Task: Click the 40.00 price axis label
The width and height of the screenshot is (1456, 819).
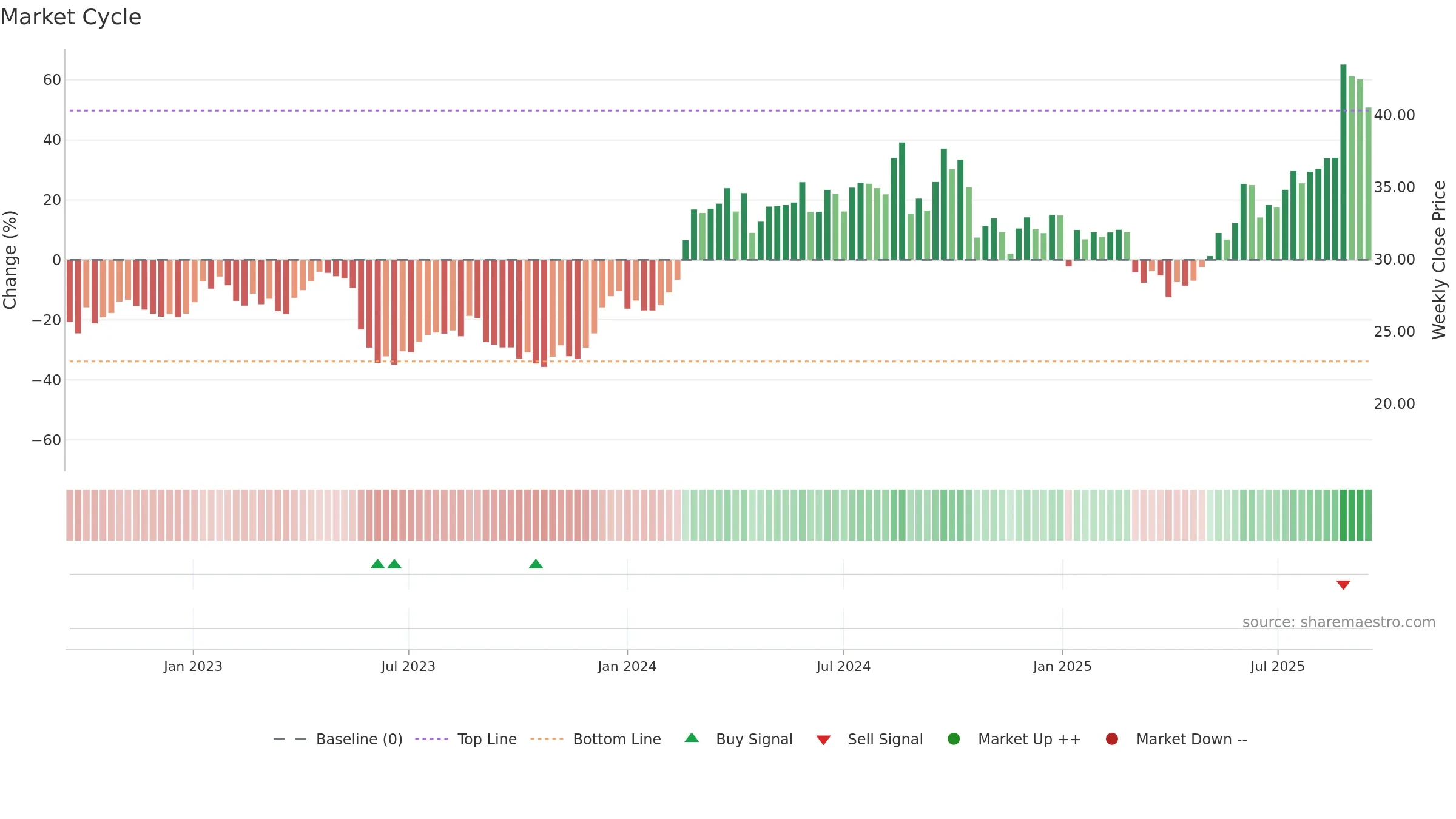Action: click(1394, 115)
